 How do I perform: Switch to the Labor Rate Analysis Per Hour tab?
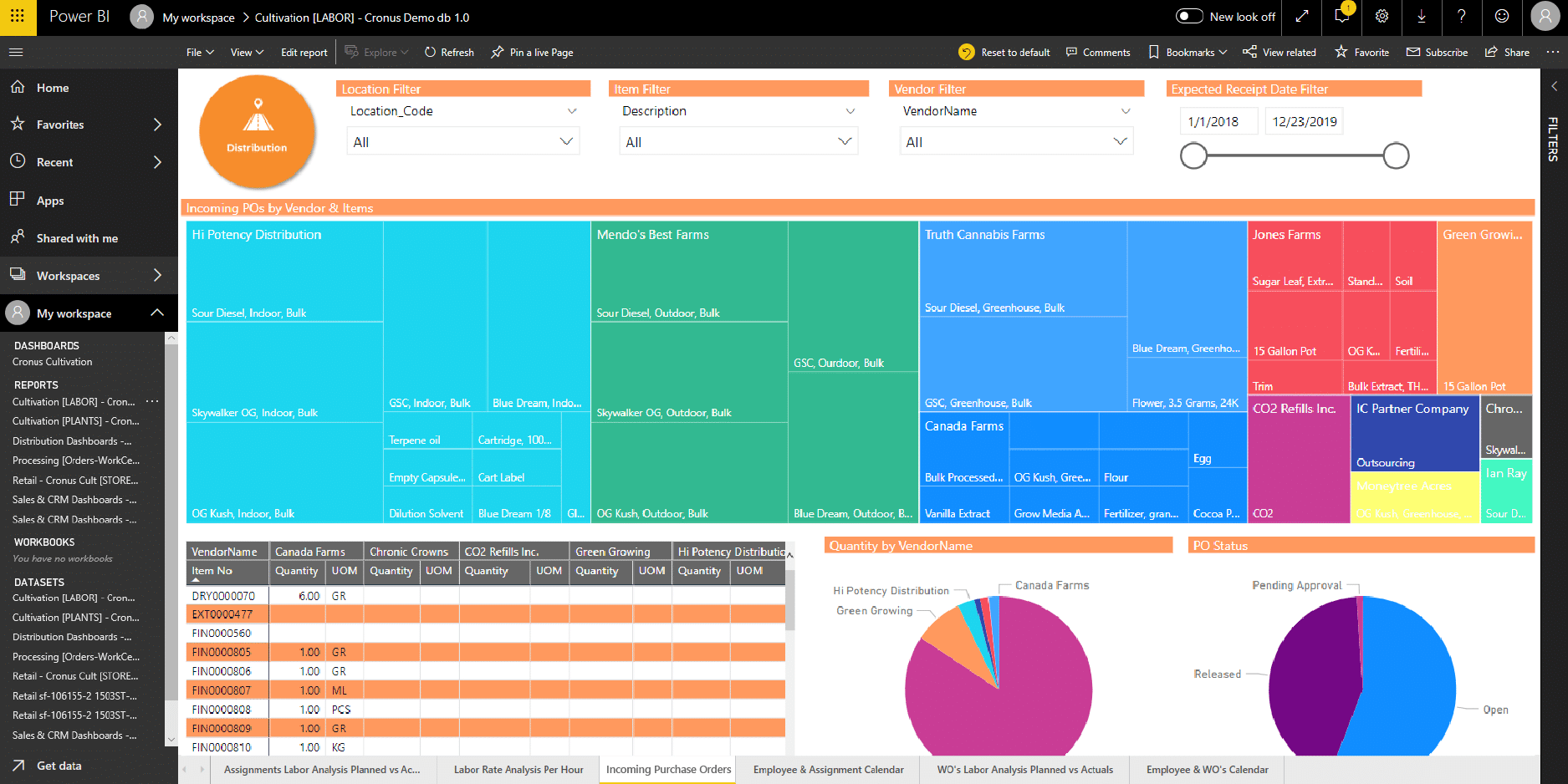[518, 769]
